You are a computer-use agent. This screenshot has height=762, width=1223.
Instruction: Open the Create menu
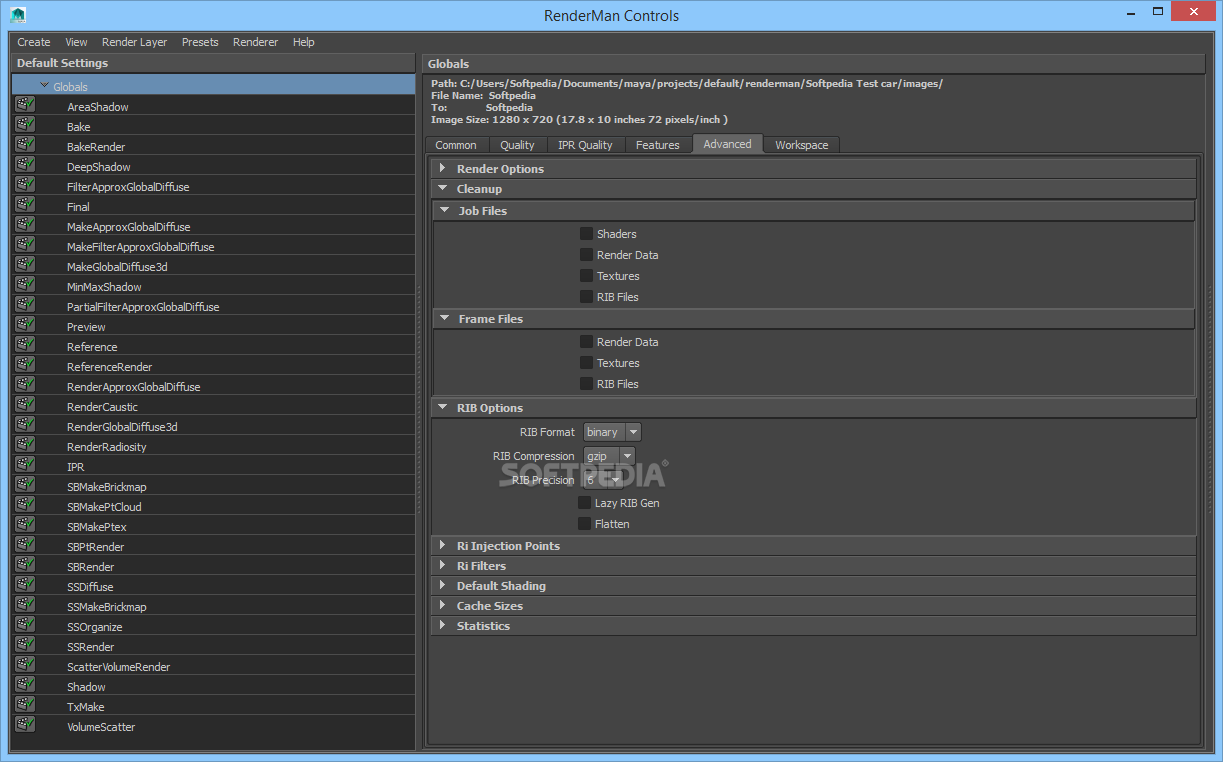[x=34, y=42]
